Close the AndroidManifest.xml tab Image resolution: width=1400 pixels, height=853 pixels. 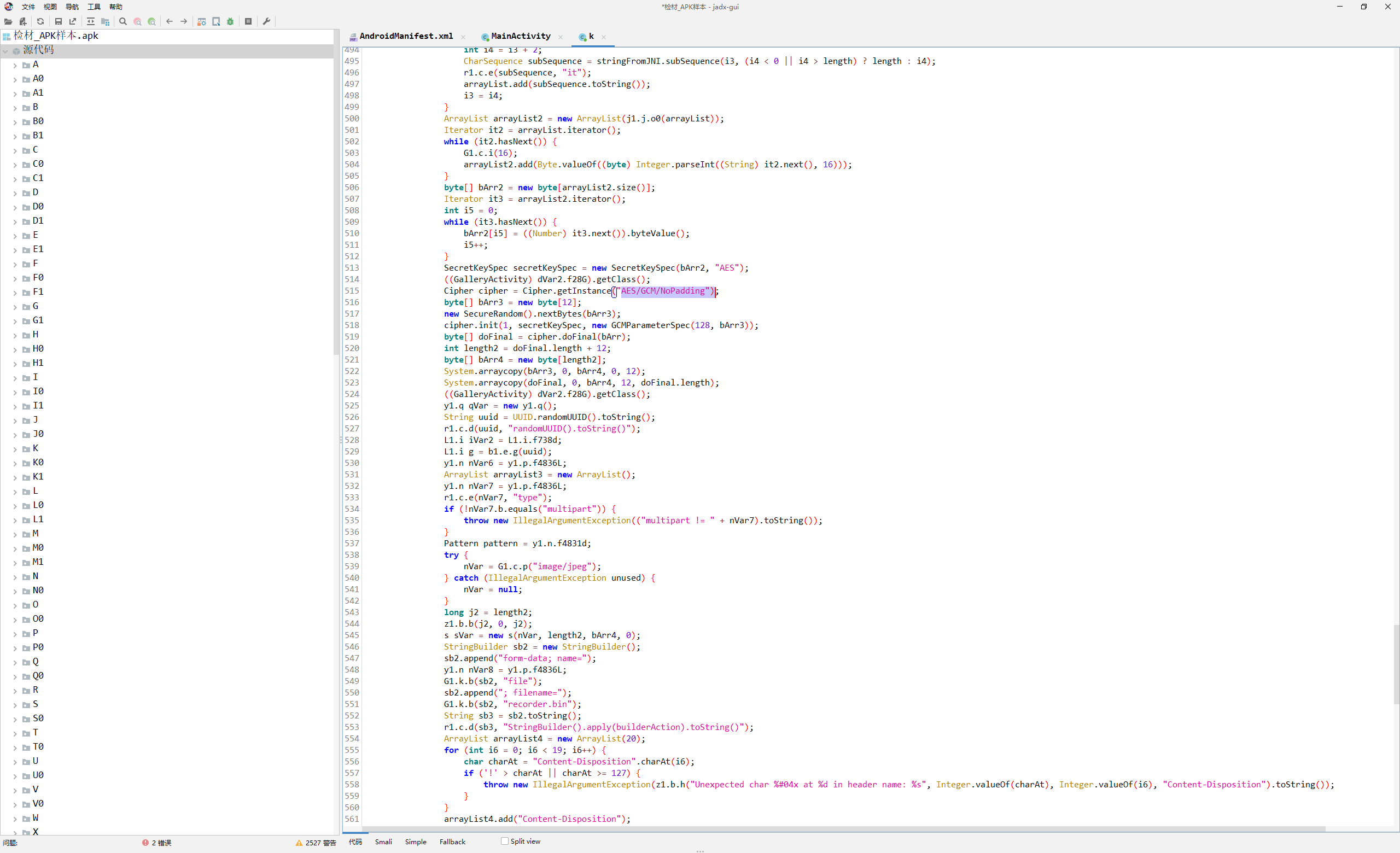pos(463,37)
